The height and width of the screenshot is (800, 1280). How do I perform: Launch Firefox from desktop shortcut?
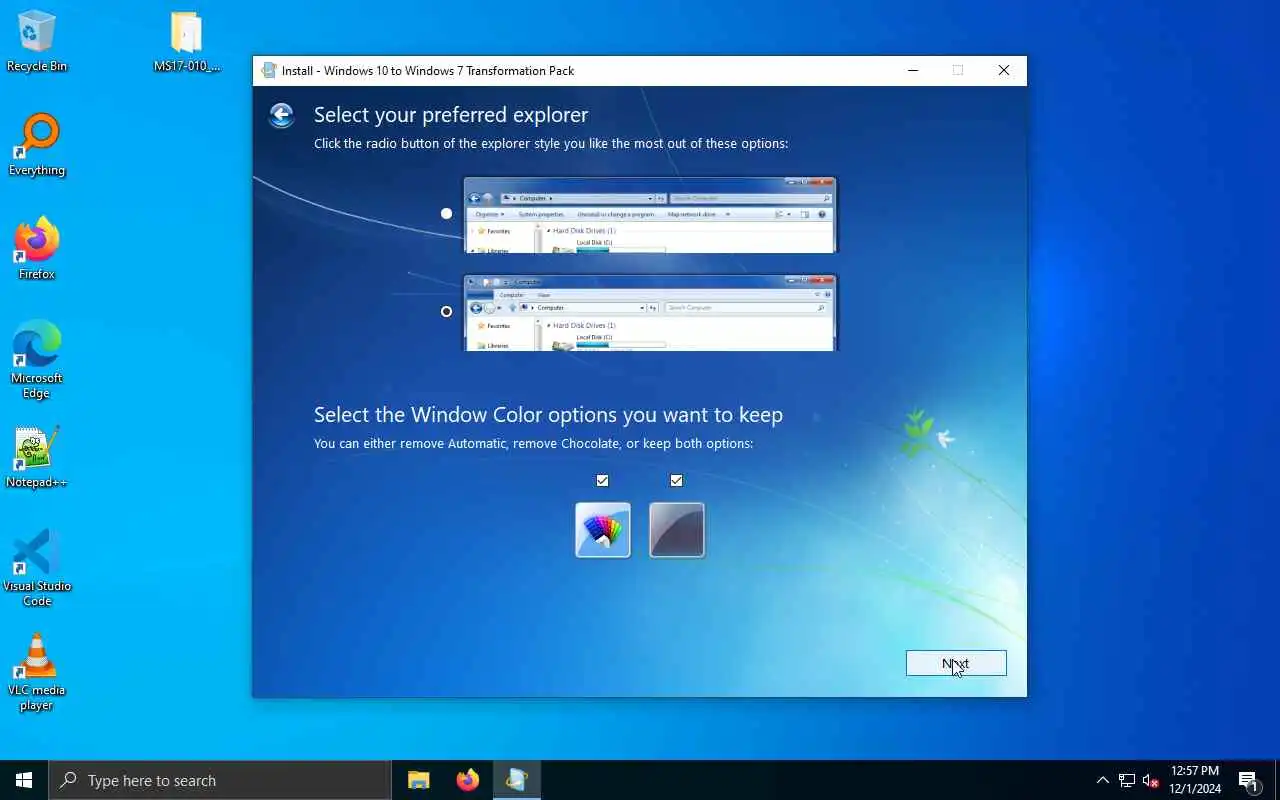(37, 250)
